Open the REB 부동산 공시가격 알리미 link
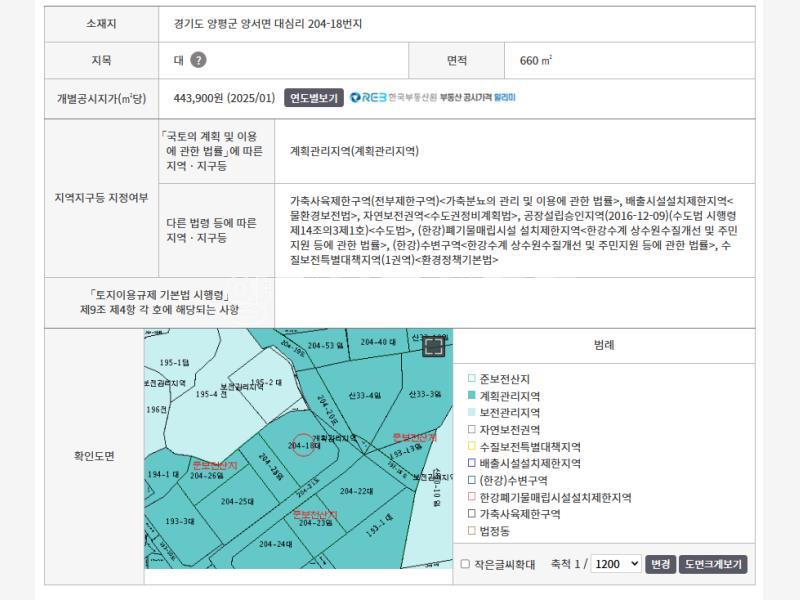The width and height of the screenshot is (800, 600). click(x=433, y=97)
